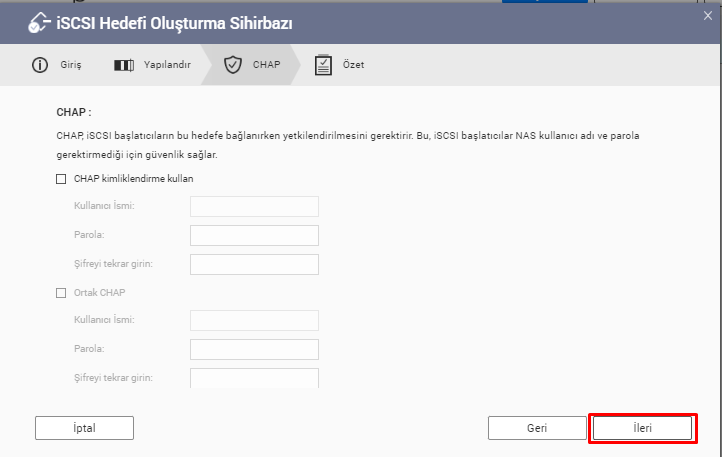Go to the Yapılandır step
This screenshot has height=457, width=722.
pos(167,64)
